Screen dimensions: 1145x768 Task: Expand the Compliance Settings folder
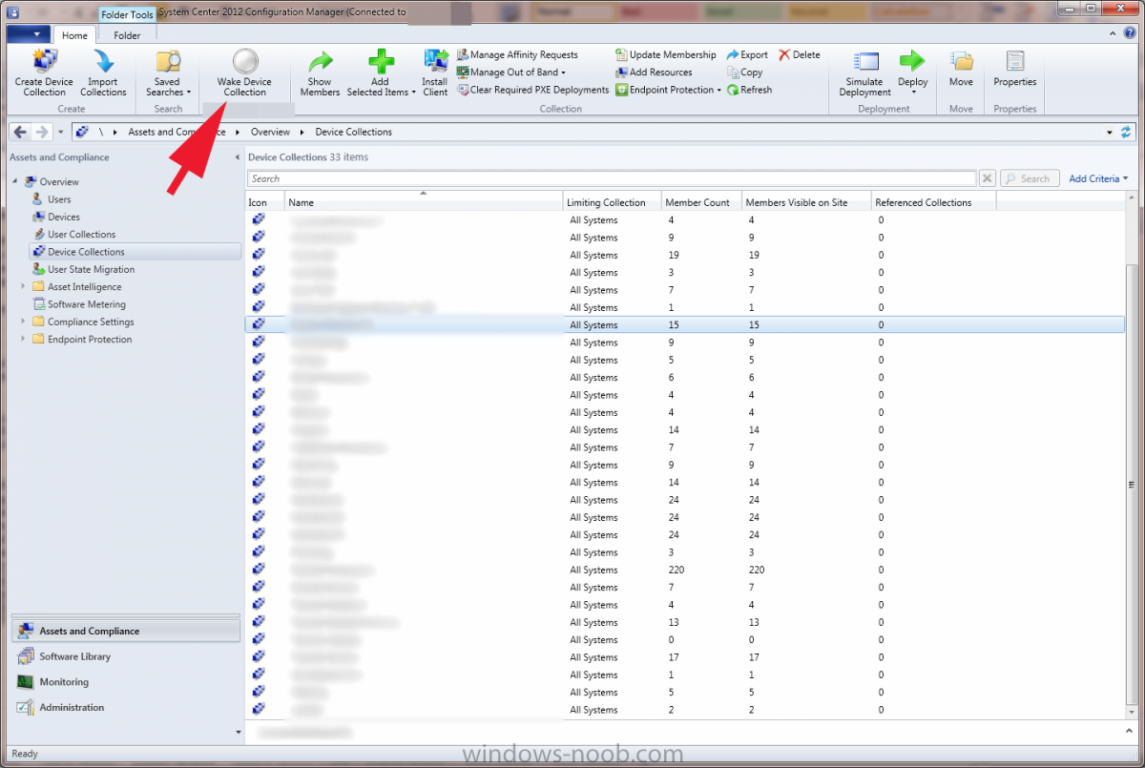[x=23, y=321]
